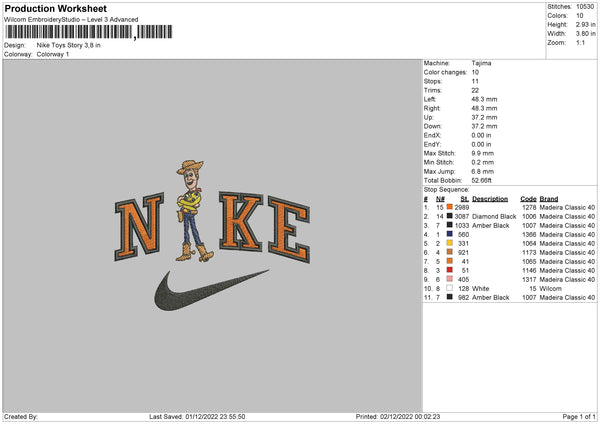Screen dimensions: 600x424
Task: Click the 'Down:' label
Action: pos(433,126)
